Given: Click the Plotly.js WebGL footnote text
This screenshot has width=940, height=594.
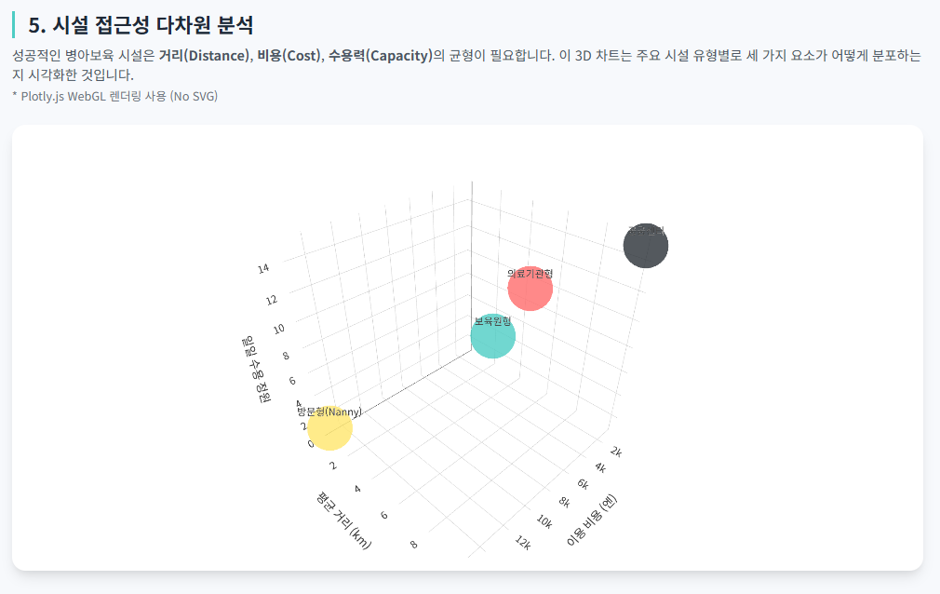Looking at the screenshot, I should 115,96.
